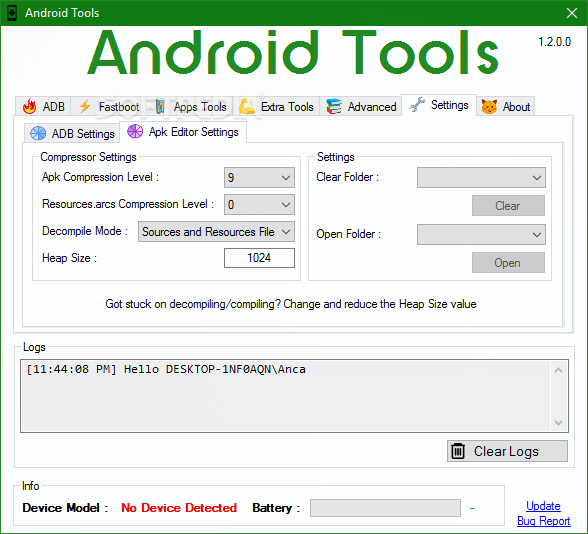The height and width of the screenshot is (534, 588).
Task: Click the Apps Tools tab icon
Action: (160, 106)
